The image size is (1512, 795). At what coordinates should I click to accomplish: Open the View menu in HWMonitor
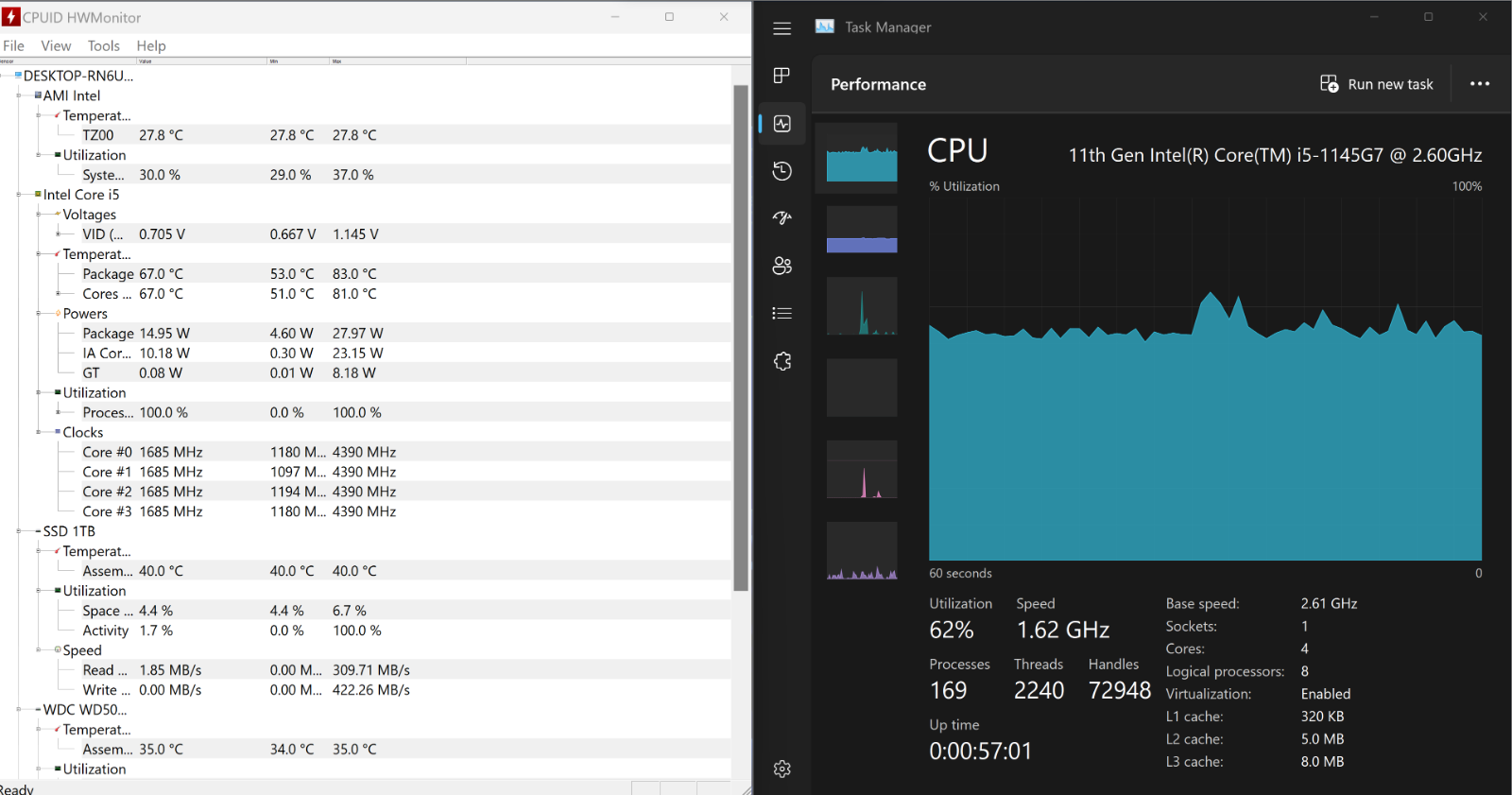click(56, 45)
